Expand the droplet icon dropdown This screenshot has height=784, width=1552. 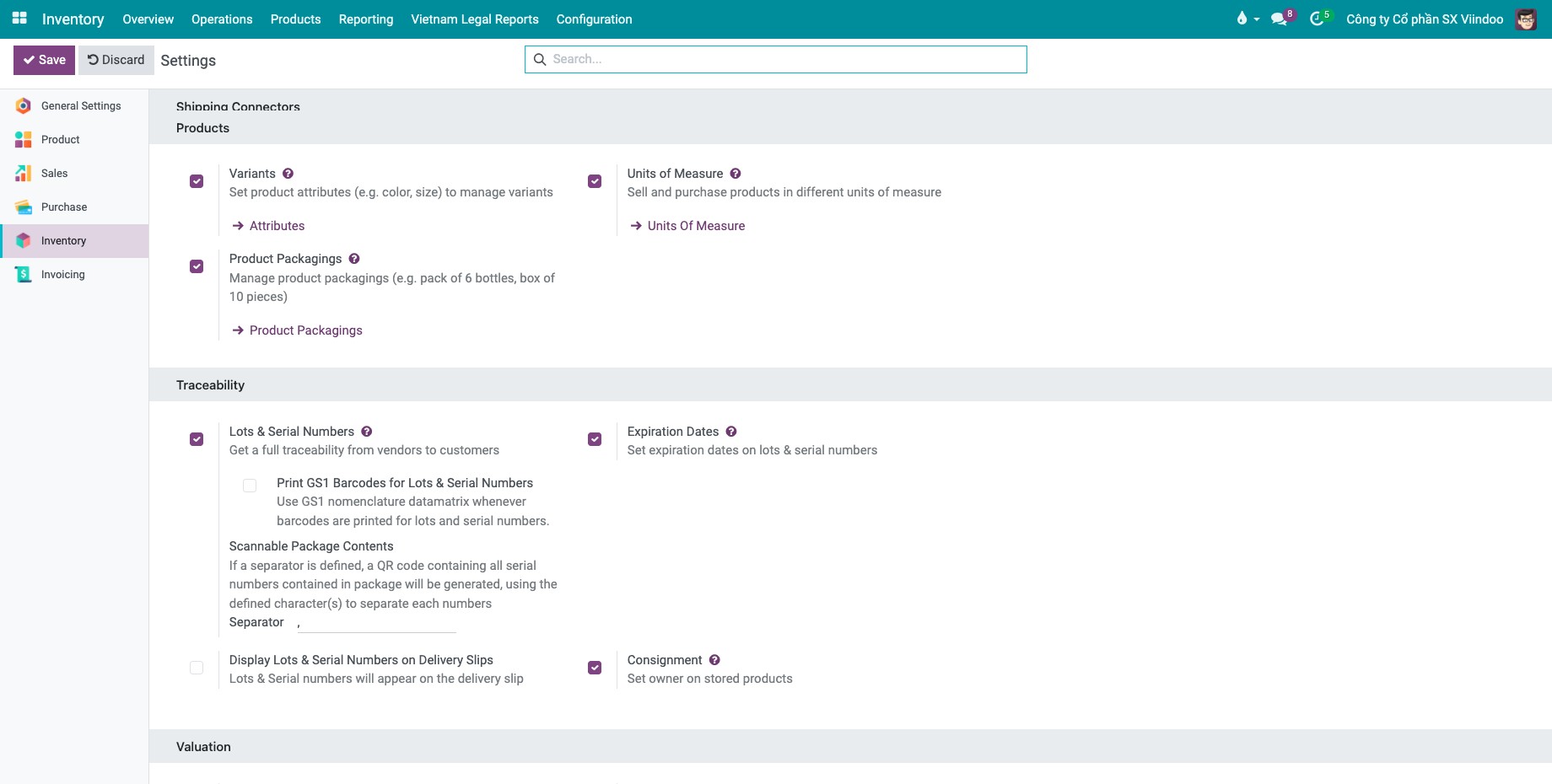1248,19
